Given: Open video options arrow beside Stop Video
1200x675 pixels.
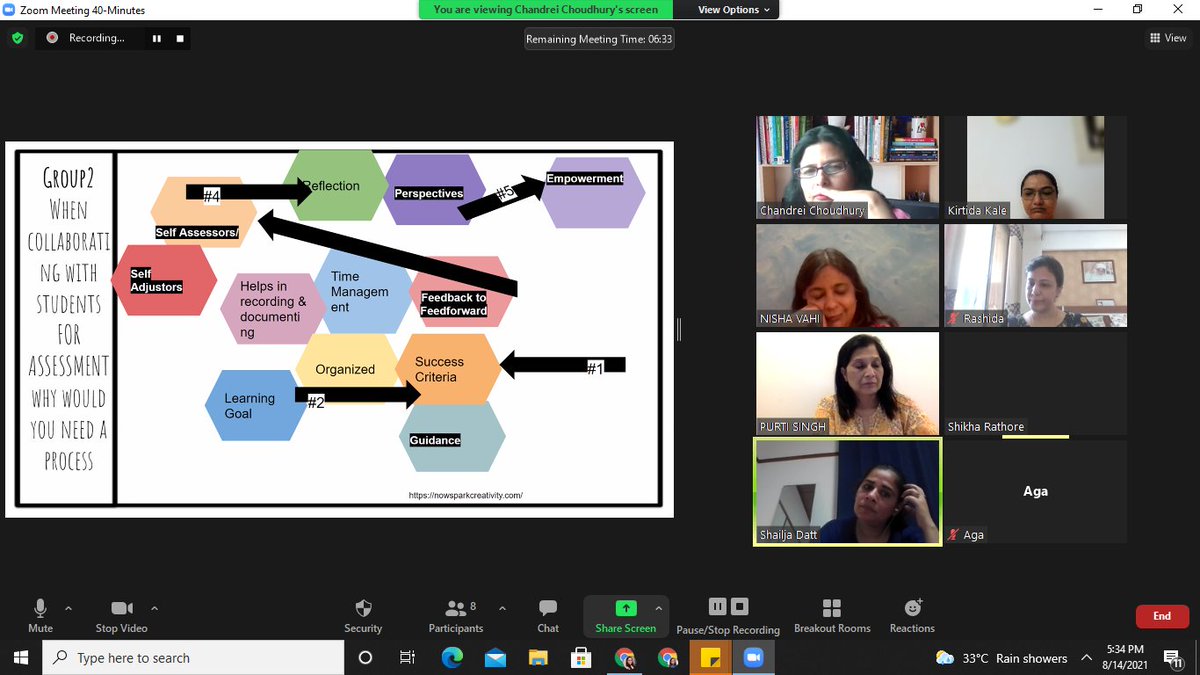Looking at the screenshot, I should point(154,608).
